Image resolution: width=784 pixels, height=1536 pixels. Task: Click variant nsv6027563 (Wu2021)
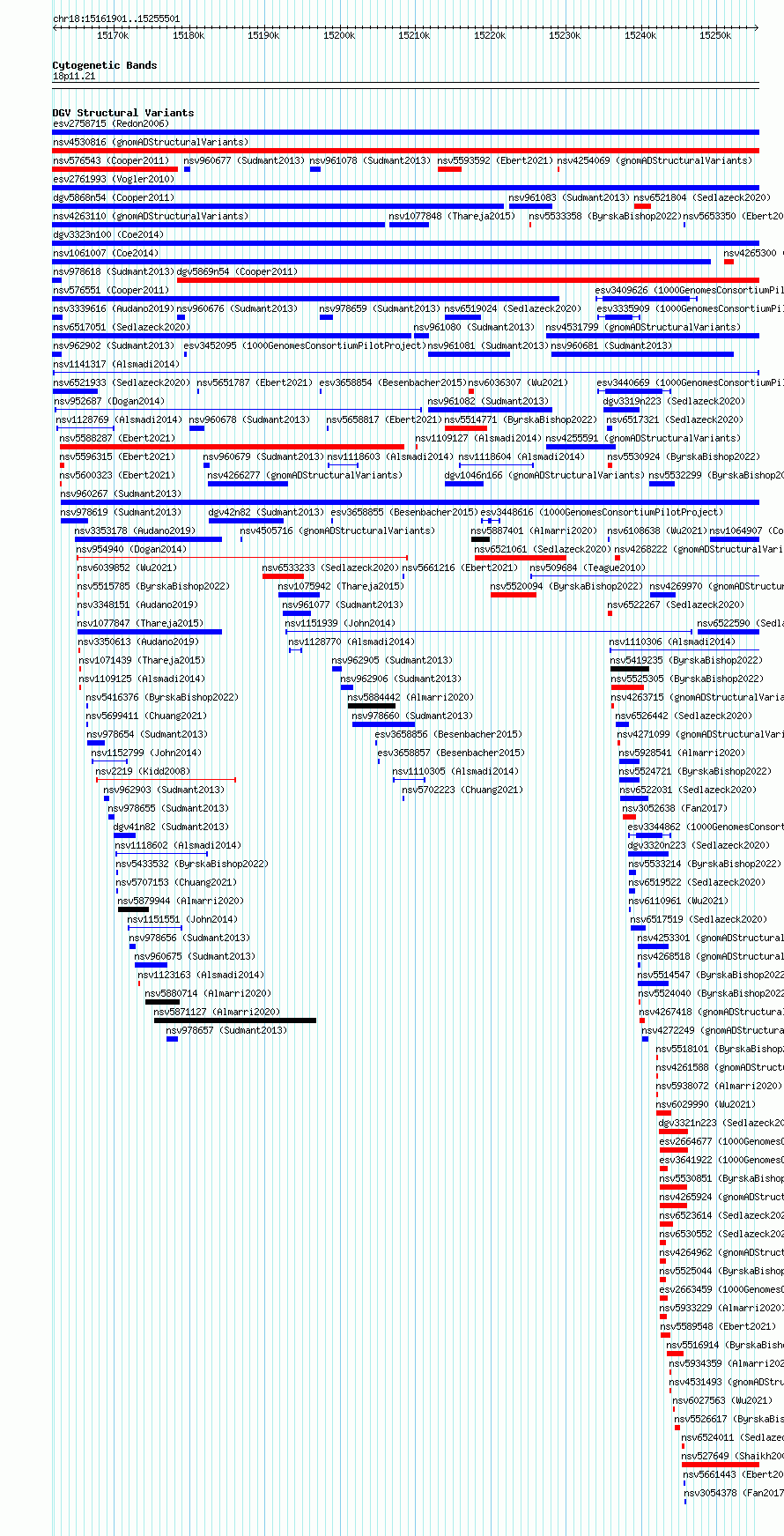[722, 1400]
